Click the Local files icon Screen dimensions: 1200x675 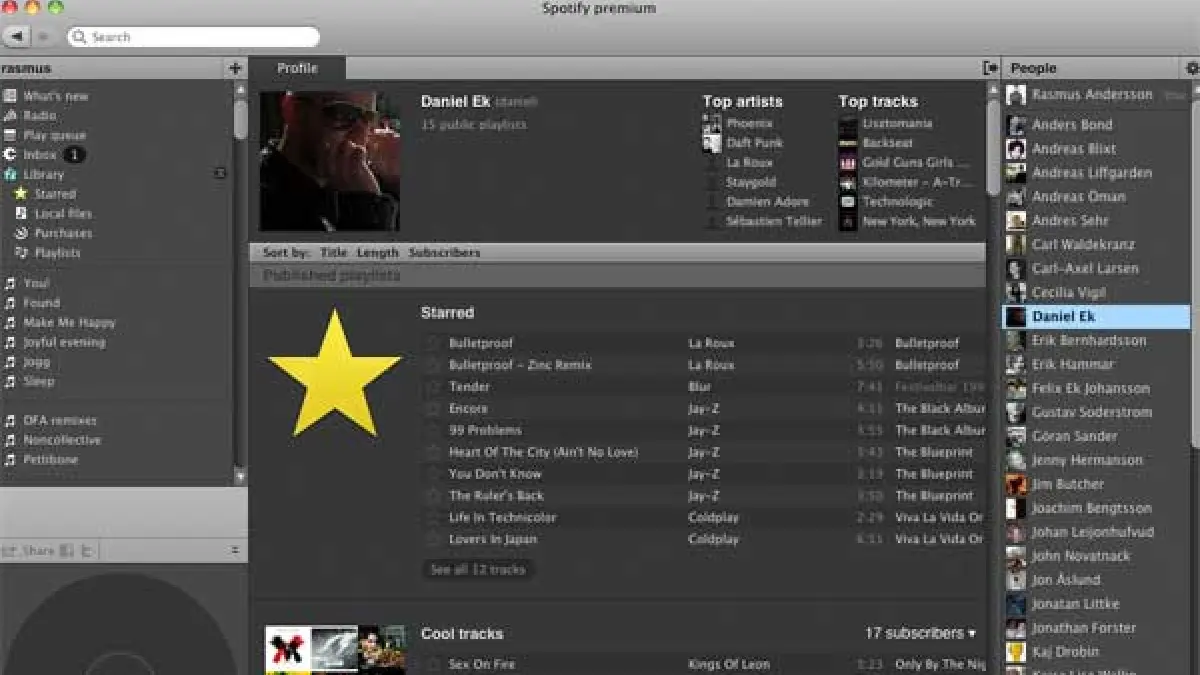tap(20, 214)
